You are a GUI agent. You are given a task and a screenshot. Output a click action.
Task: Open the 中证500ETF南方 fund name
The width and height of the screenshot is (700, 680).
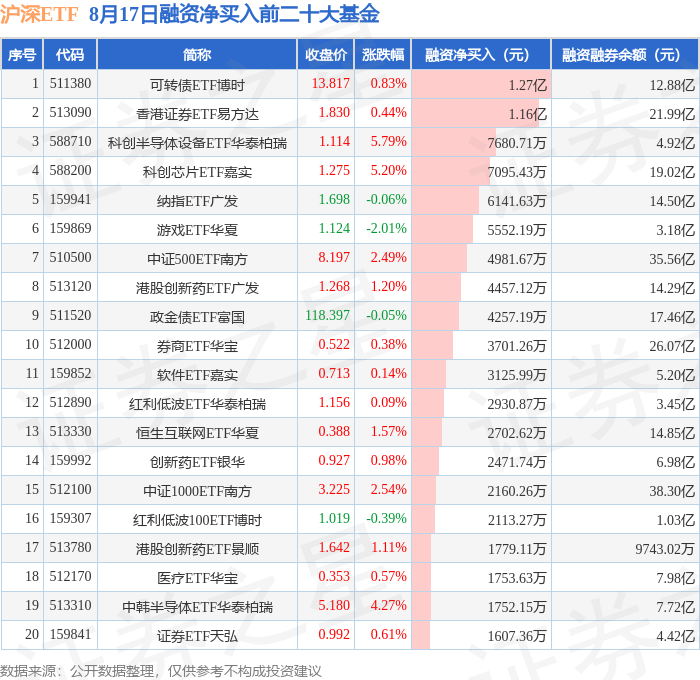197,259
